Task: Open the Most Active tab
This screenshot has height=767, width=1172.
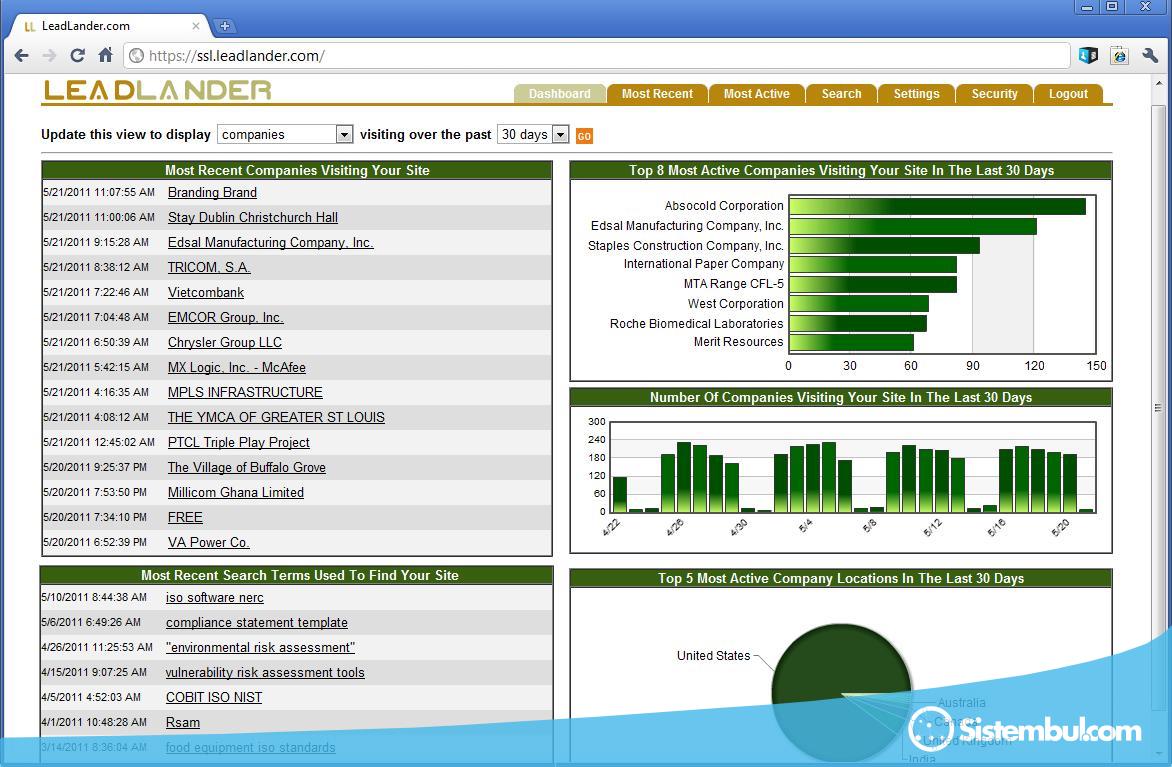Action: [x=756, y=94]
